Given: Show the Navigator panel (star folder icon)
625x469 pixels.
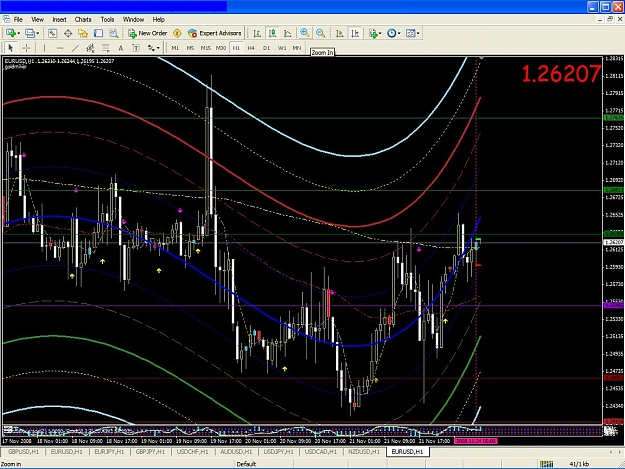Looking at the screenshot, I should point(83,33).
